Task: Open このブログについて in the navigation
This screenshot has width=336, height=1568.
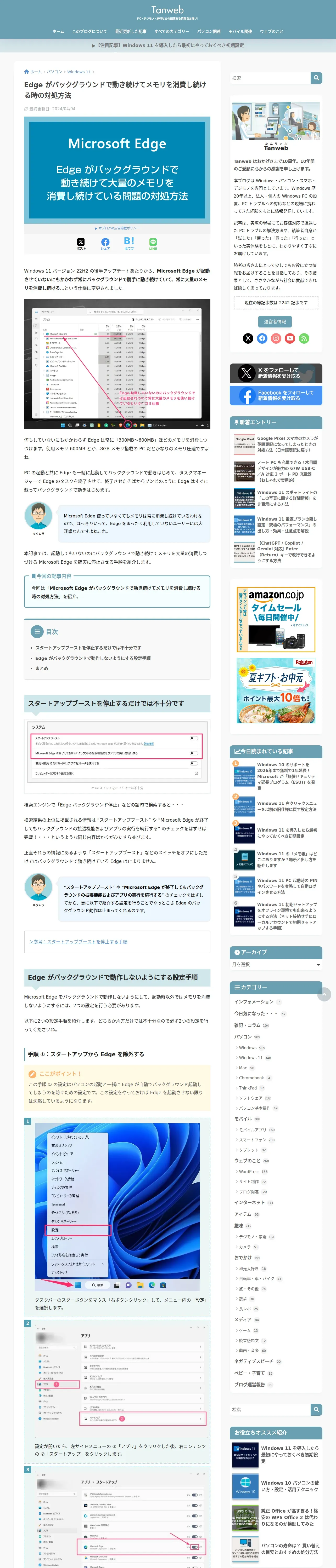Action: [x=90, y=31]
